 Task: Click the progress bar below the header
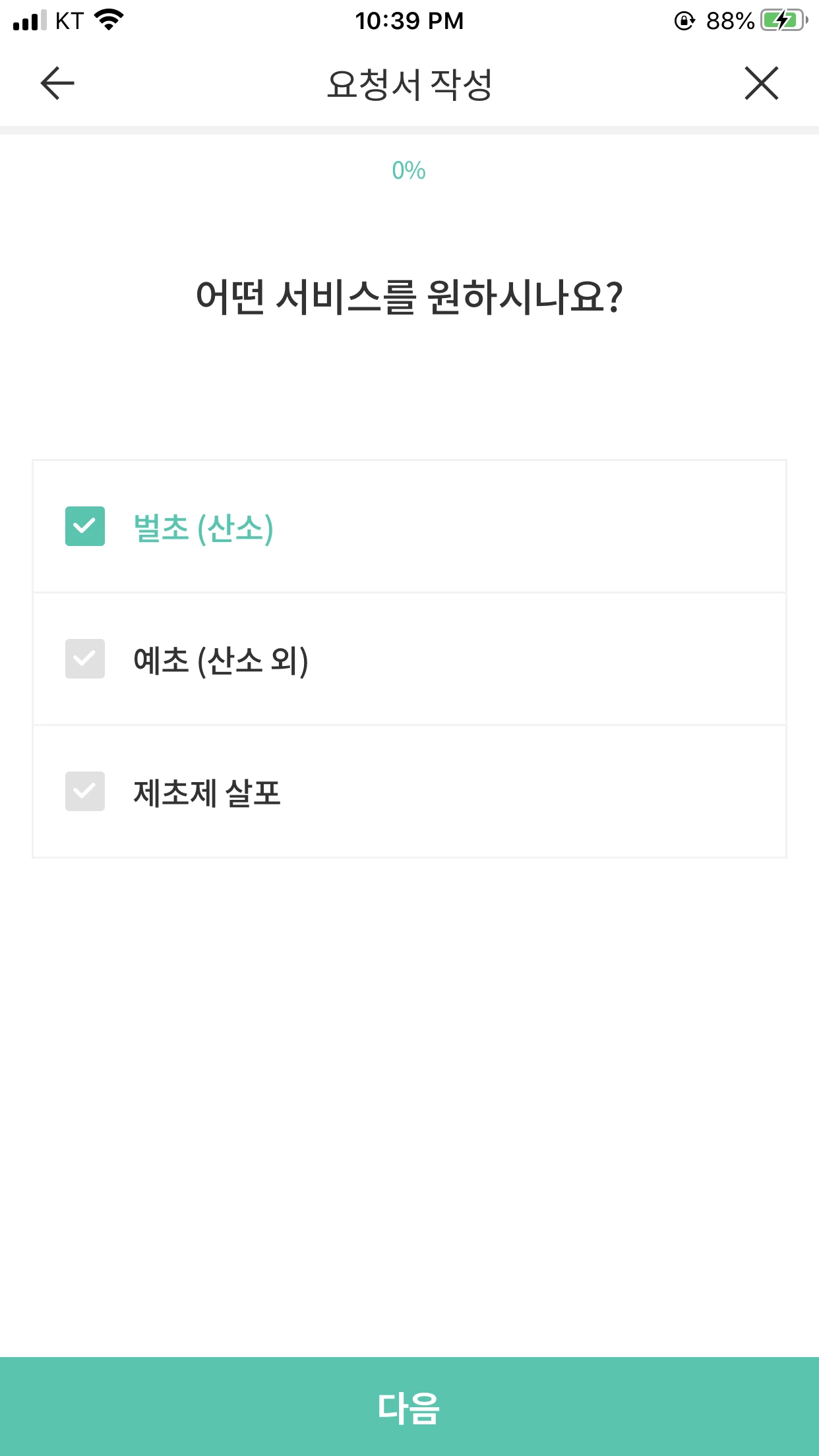(x=409, y=130)
